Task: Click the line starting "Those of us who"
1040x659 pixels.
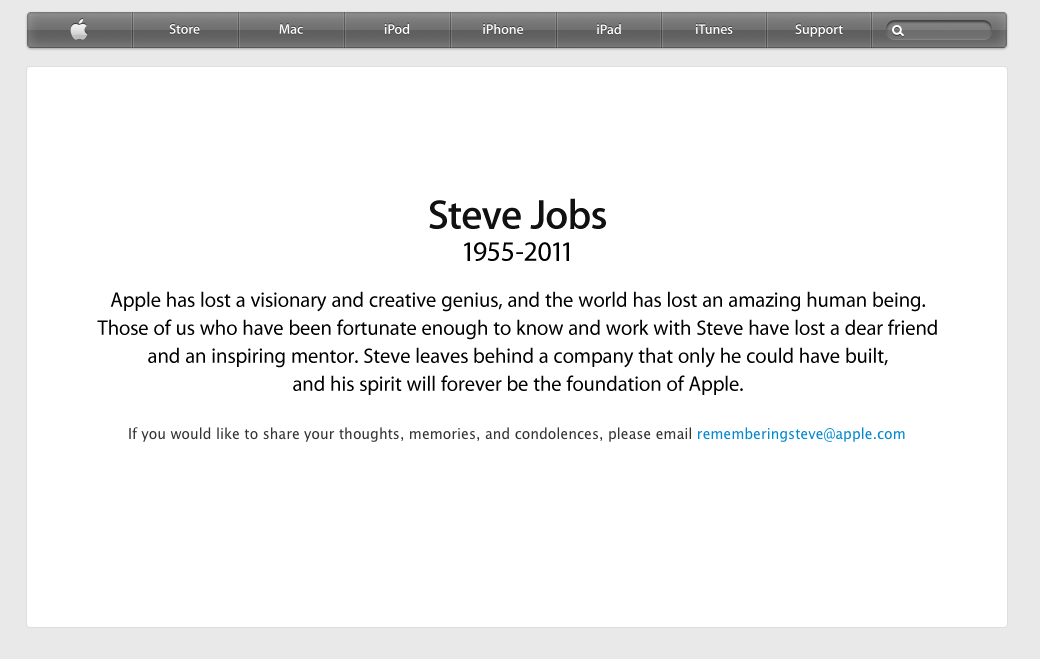Action: (517, 329)
